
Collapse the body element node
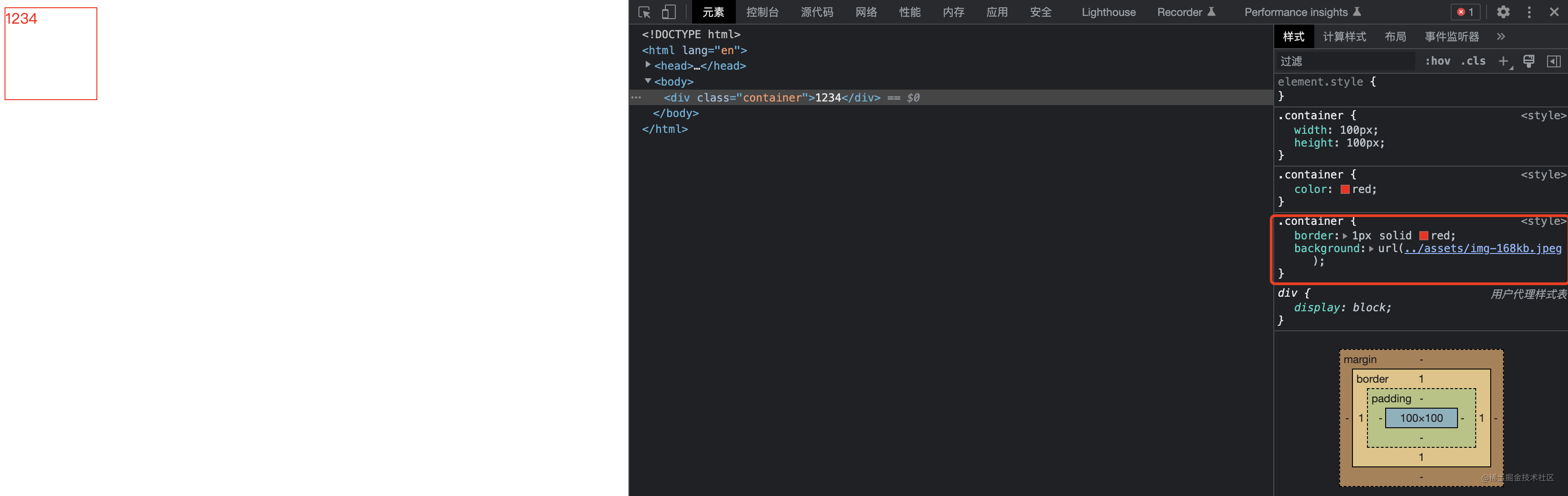(x=648, y=81)
